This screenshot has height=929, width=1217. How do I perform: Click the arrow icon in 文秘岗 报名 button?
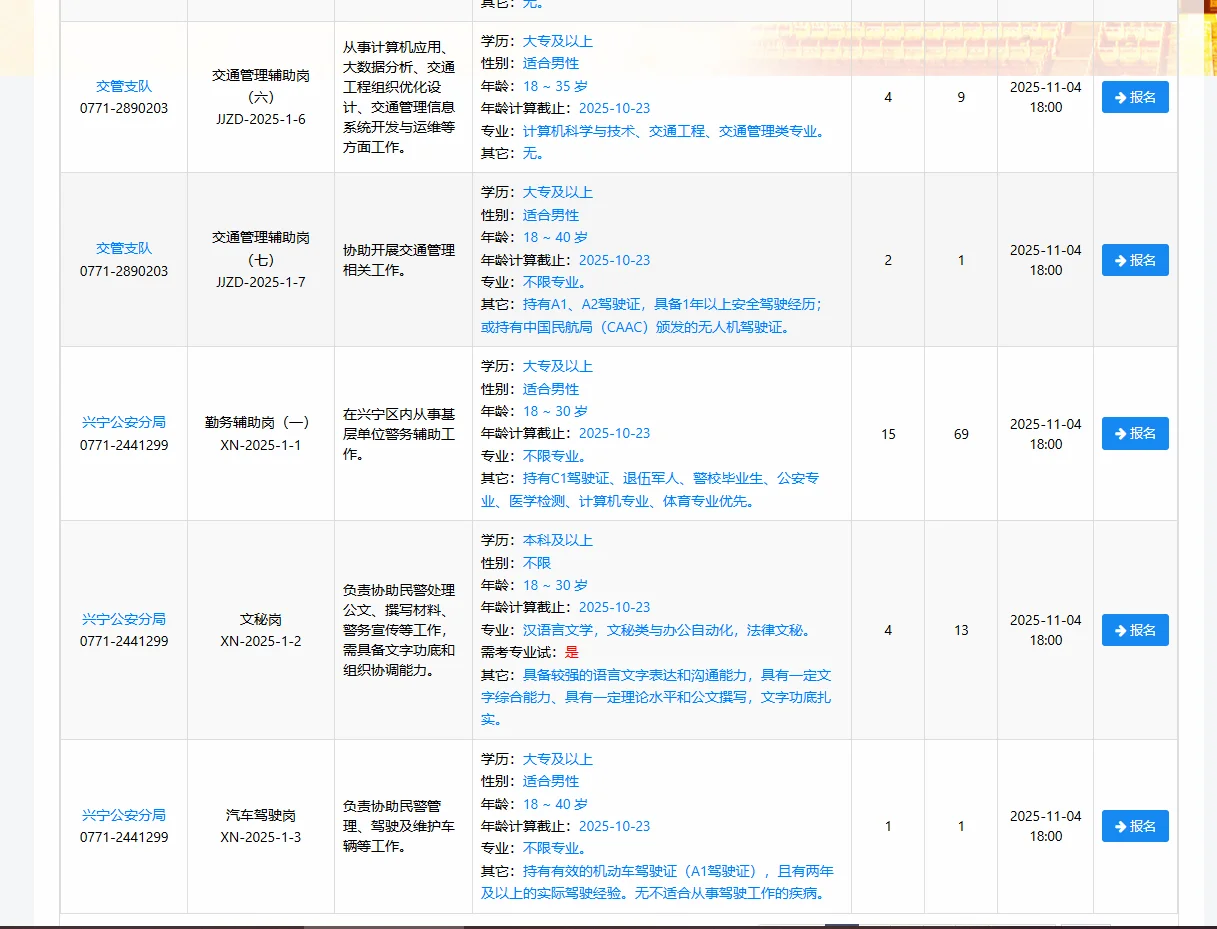(1118, 630)
